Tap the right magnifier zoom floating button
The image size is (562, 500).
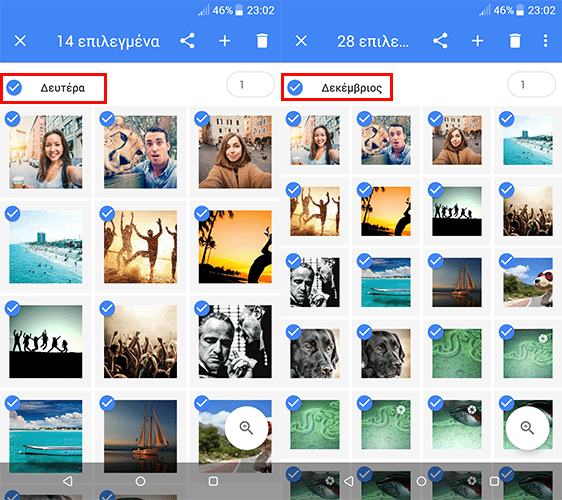pyautogui.click(x=527, y=428)
